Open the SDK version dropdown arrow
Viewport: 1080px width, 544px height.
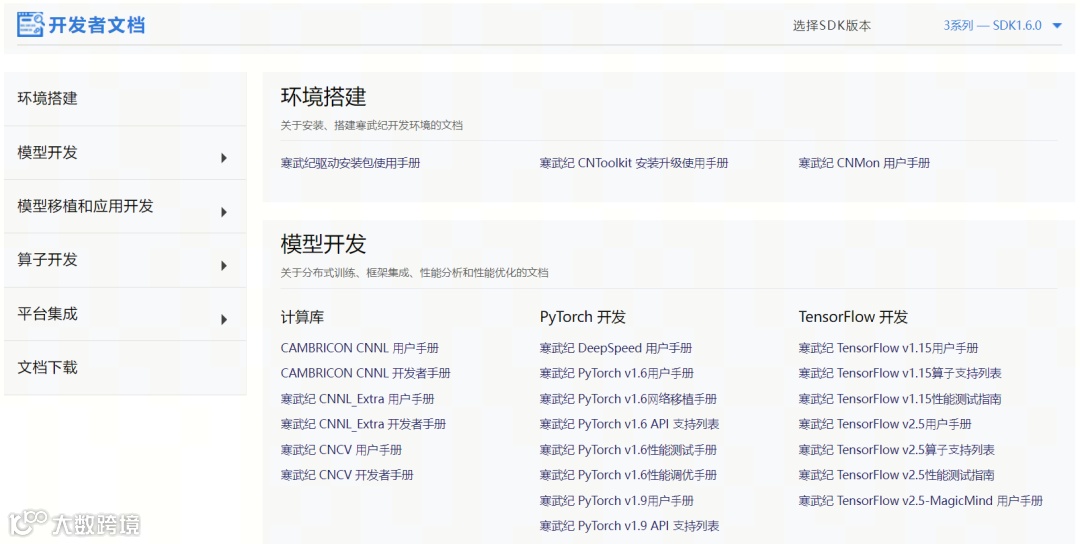[1057, 26]
